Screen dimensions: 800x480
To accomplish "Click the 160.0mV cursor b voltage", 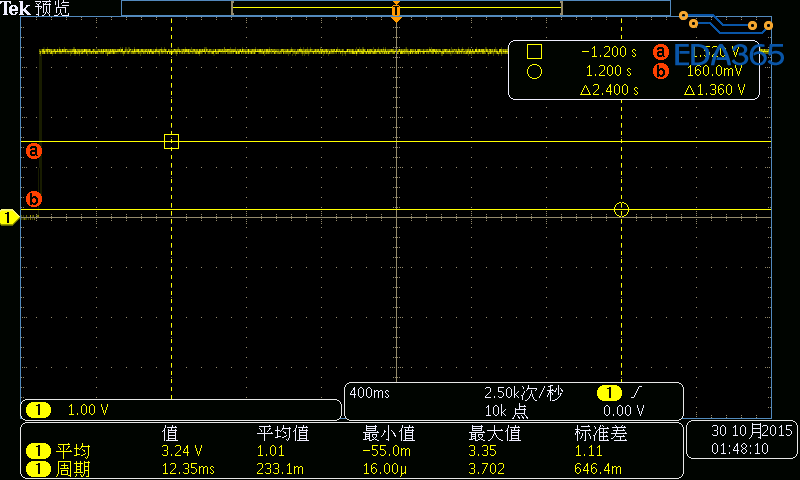I will (x=714, y=71).
